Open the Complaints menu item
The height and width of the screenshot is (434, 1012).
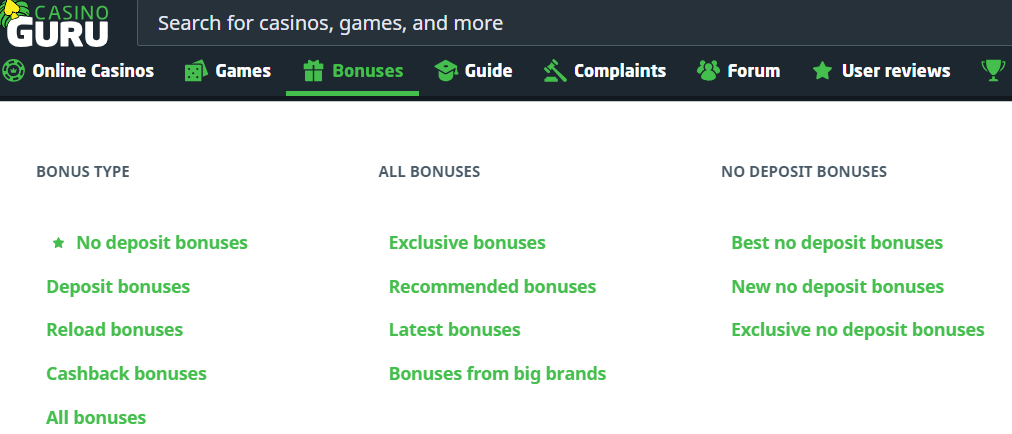point(620,71)
